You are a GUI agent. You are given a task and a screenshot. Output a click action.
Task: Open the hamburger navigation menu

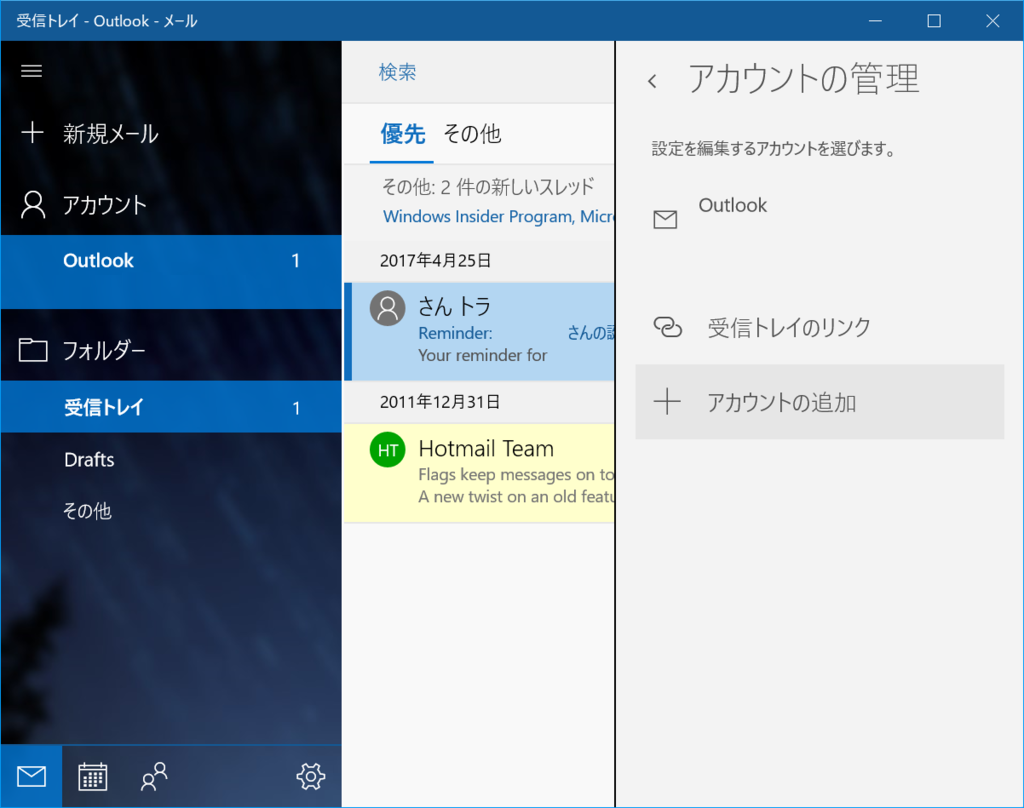pyautogui.click(x=31, y=71)
